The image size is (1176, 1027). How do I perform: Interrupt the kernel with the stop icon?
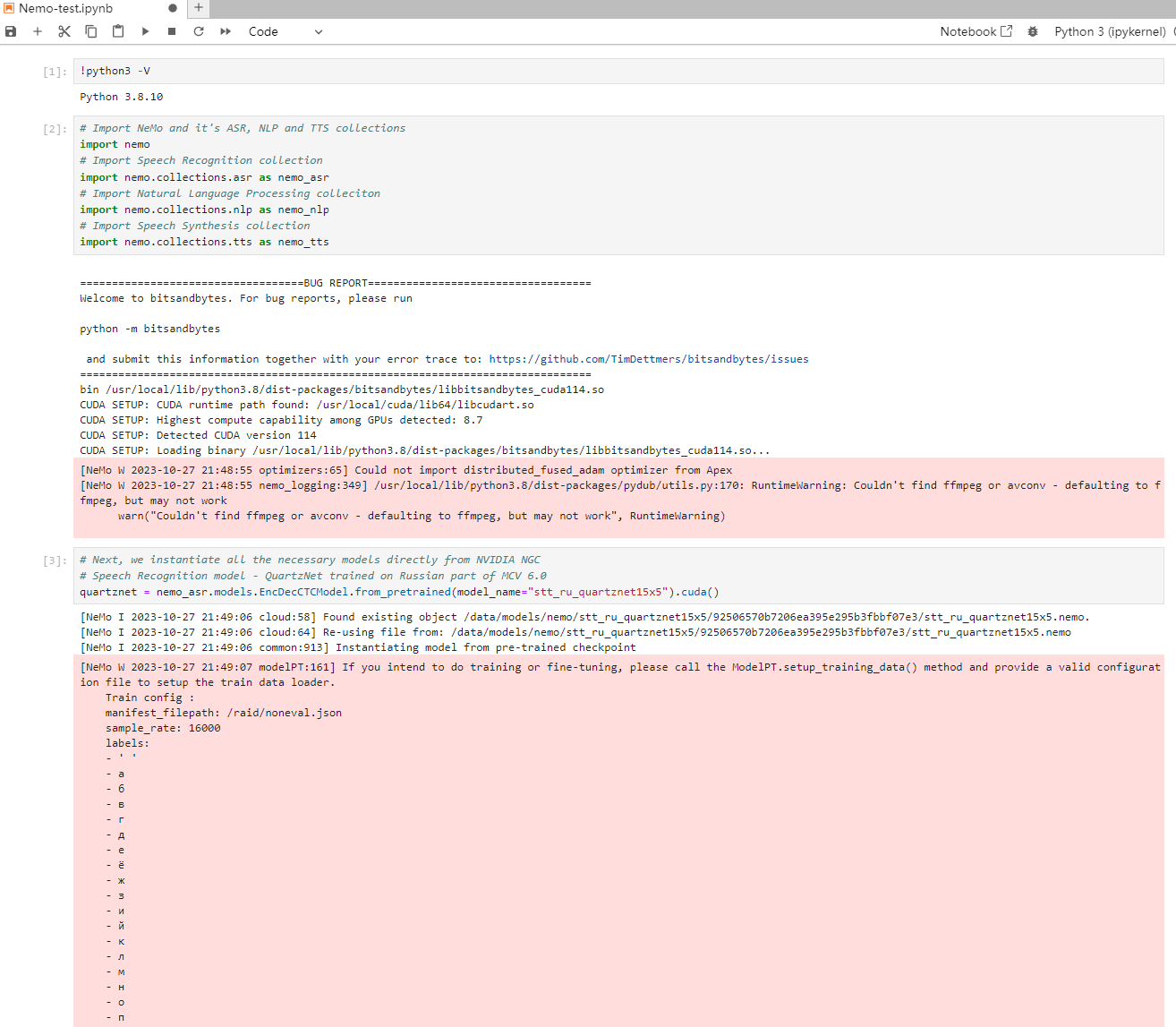pyautogui.click(x=172, y=31)
